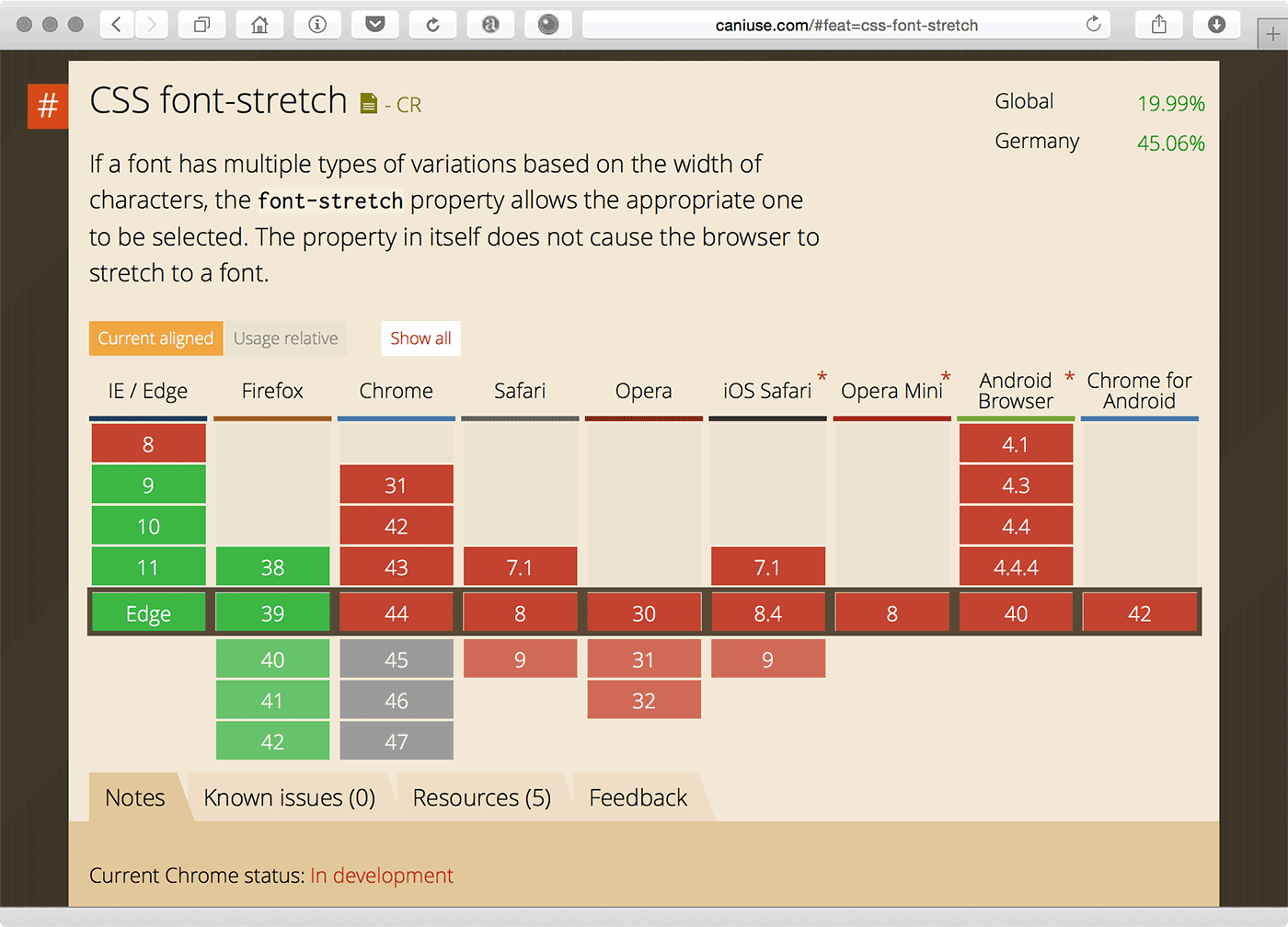Click the circled 'a' extension icon
Viewport: 1288px width, 927px height.
tap(490, 25)
